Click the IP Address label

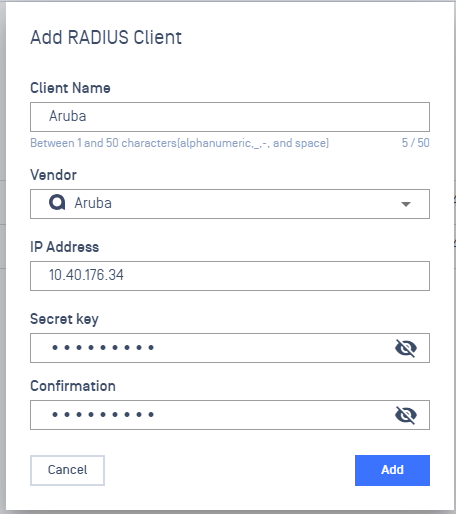[65, 247]
